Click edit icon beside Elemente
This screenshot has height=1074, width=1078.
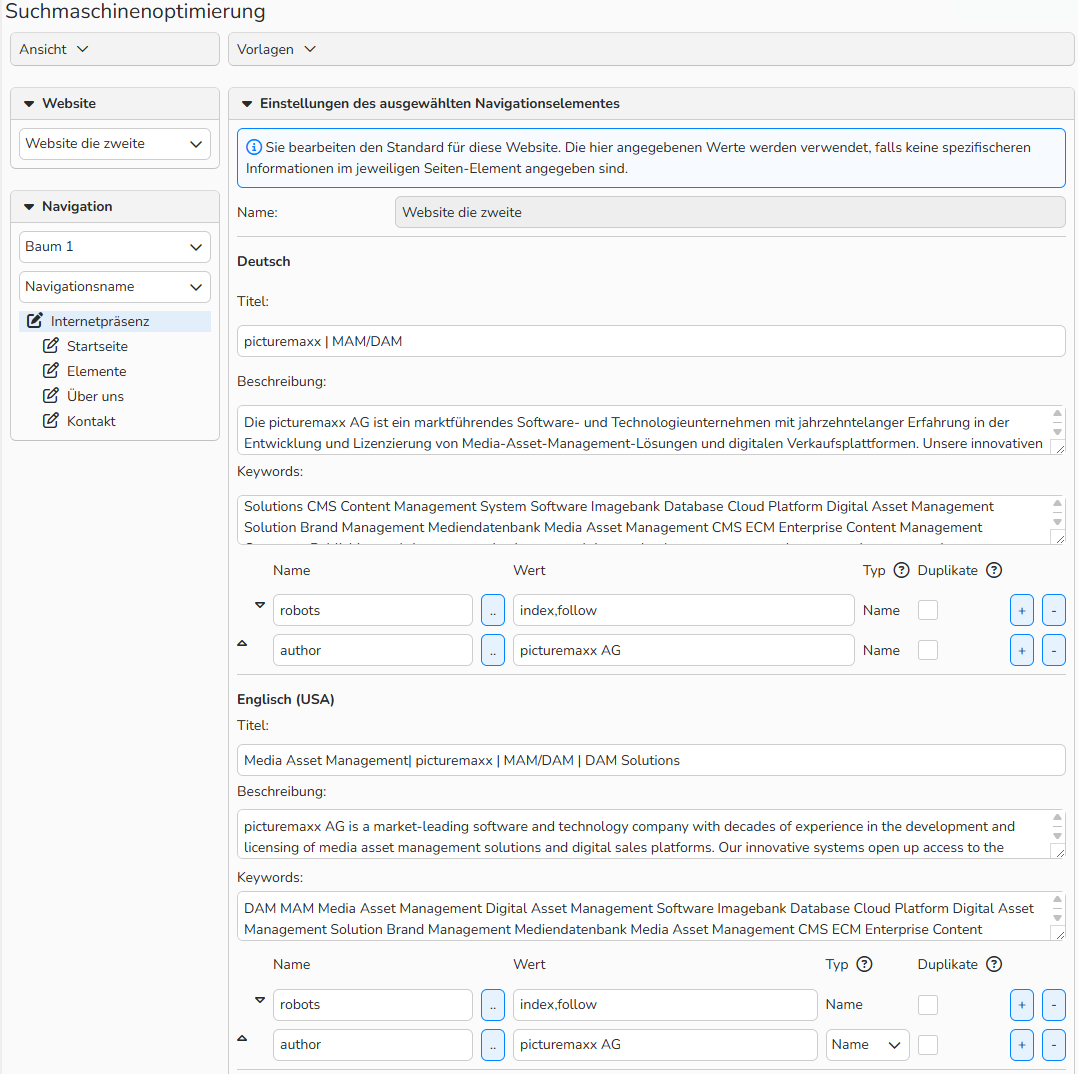pos(51,371)
